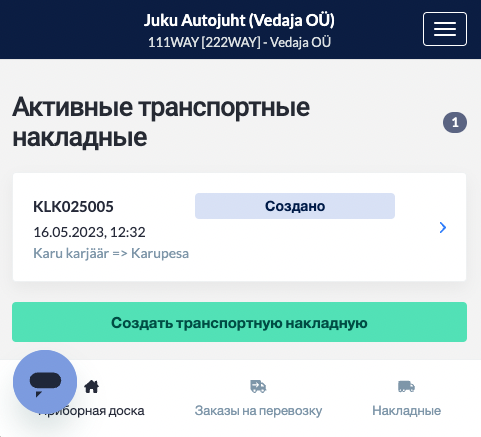Click the date 16.05.2023, 12:32
Screen dimensions: 481x437
click(89, 232)
